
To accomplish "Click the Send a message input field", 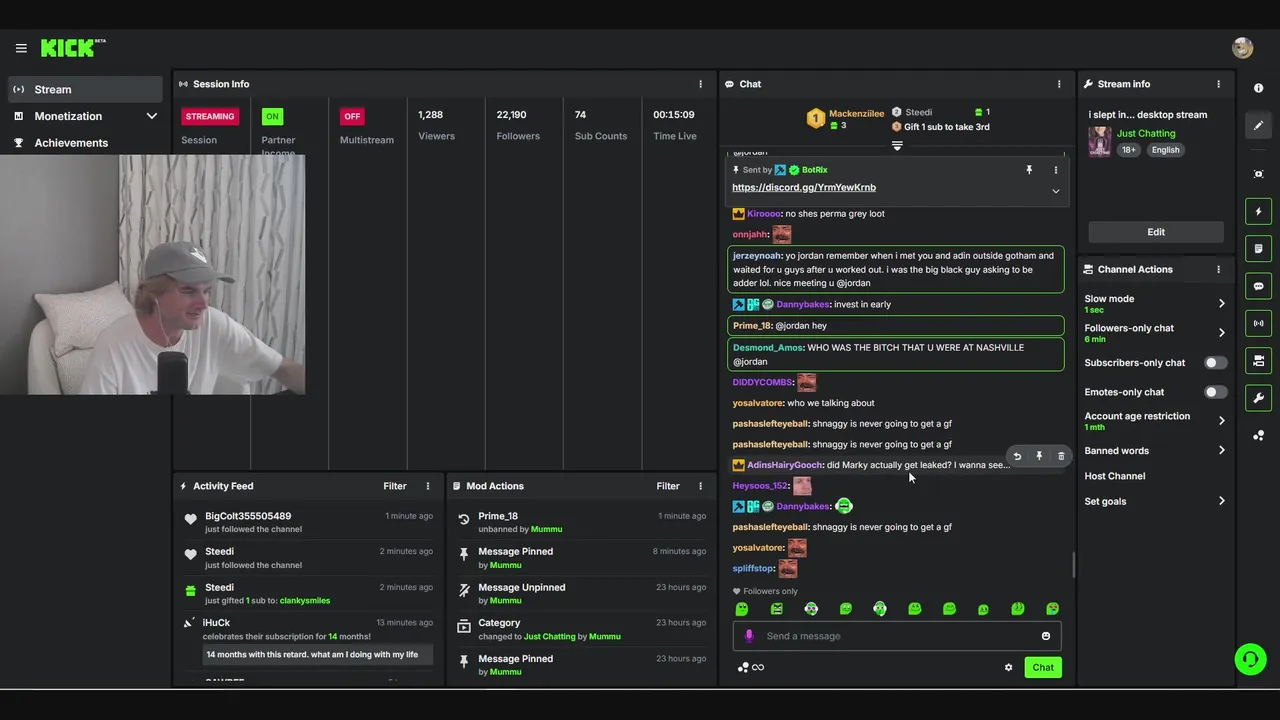I will pyautogui.click(x=897, y=636).
